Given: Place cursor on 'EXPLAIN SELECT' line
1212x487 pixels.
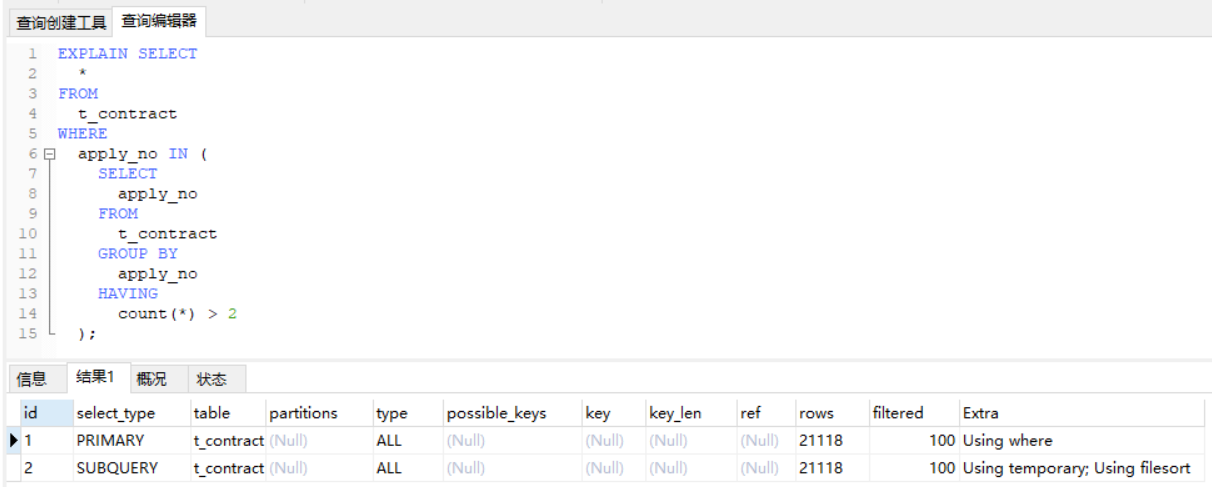Looking at the screenshot, I should [x=127, y=54].
